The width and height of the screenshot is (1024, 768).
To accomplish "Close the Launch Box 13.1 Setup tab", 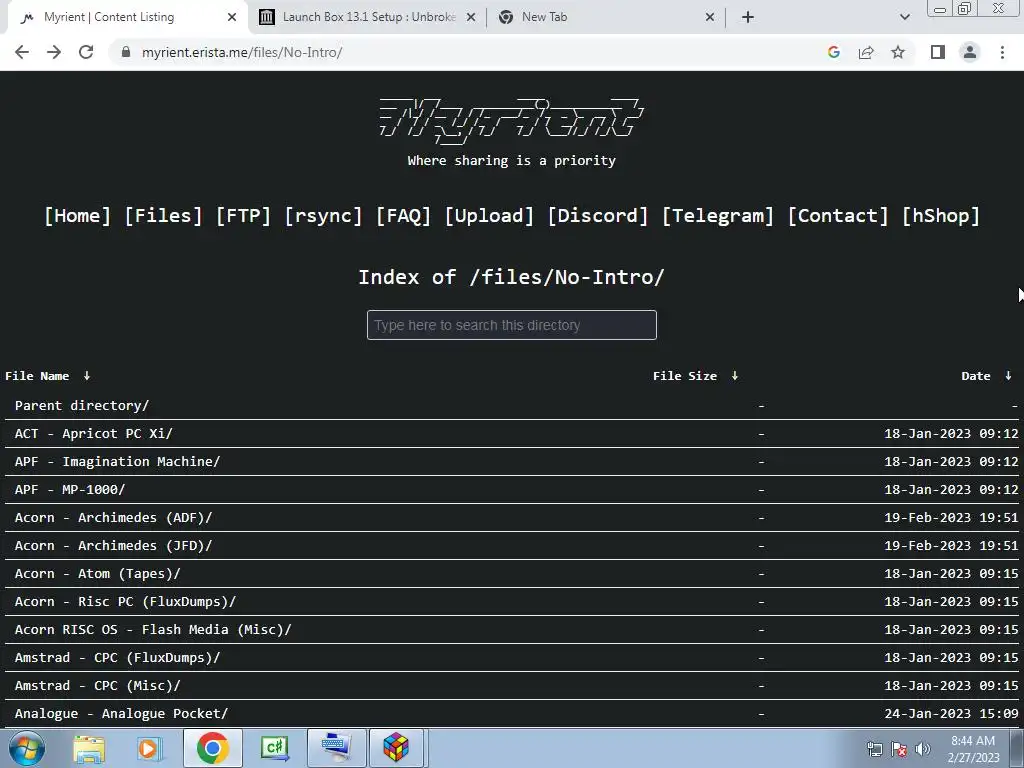I will click(x=471, y=17).
